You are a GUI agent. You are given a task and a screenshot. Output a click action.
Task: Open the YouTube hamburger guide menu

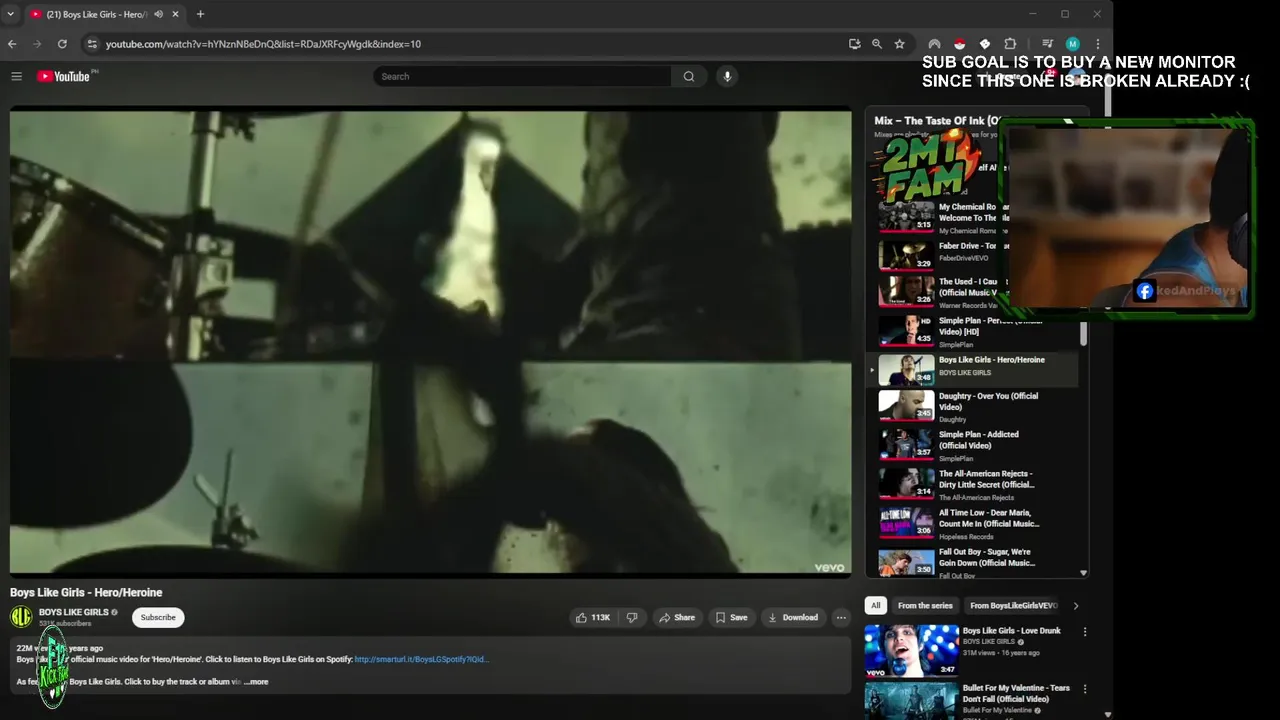16,76
